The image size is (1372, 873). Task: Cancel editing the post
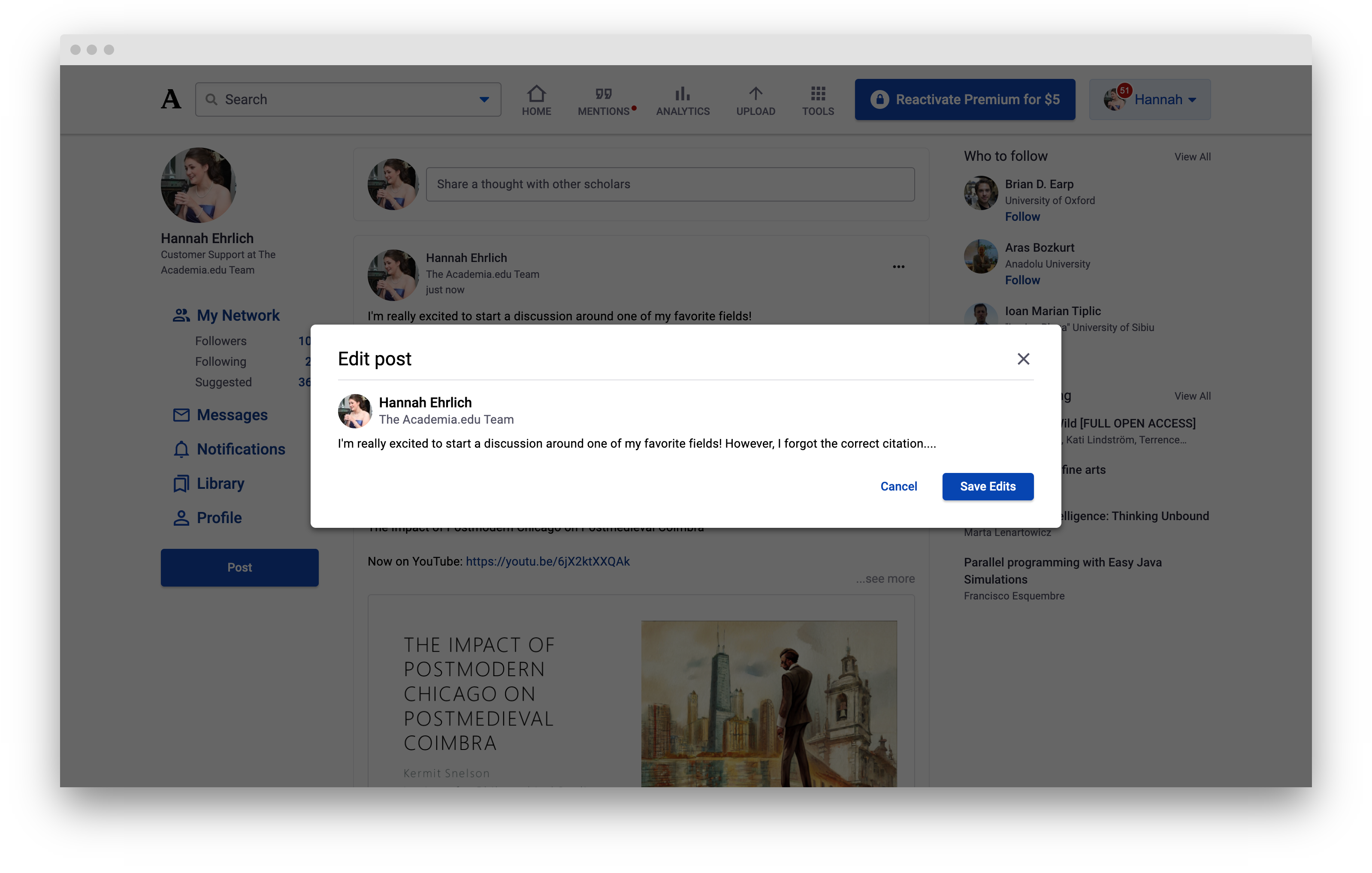tap(898, 486)
